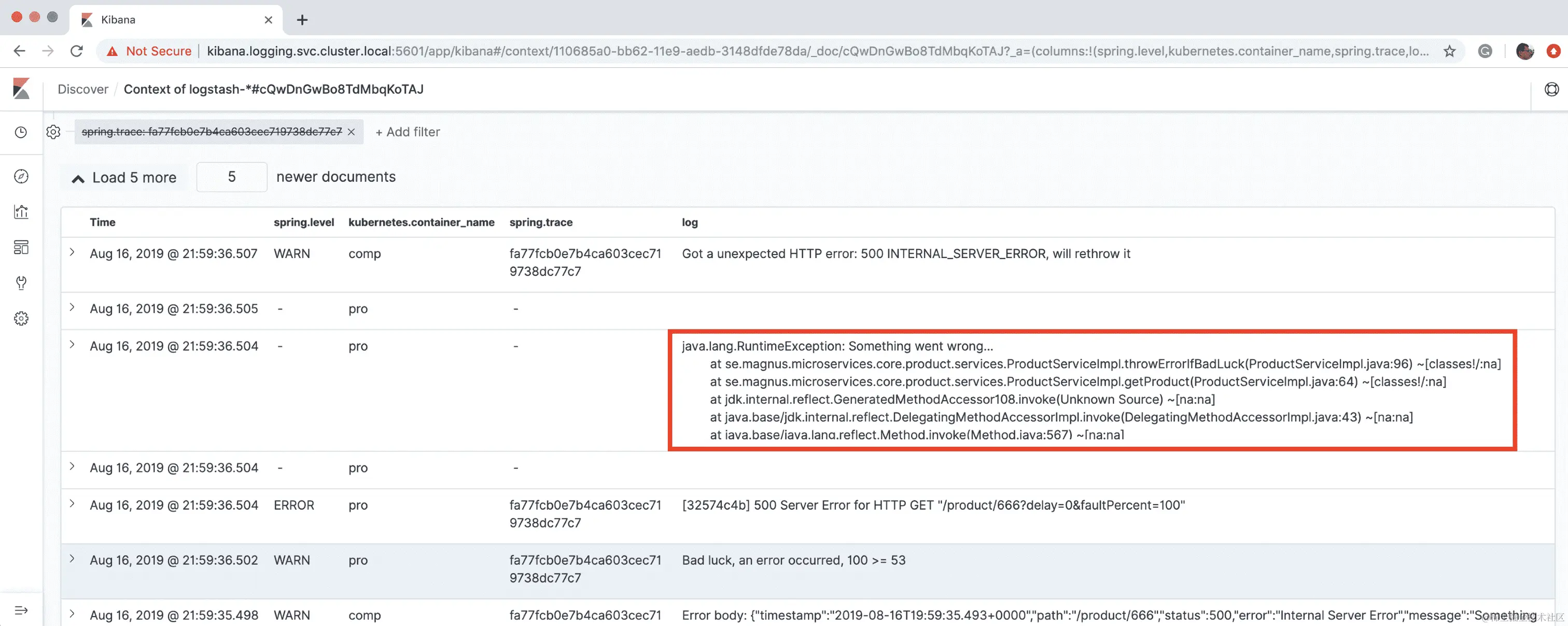Click Add filter link

(407, 132)
